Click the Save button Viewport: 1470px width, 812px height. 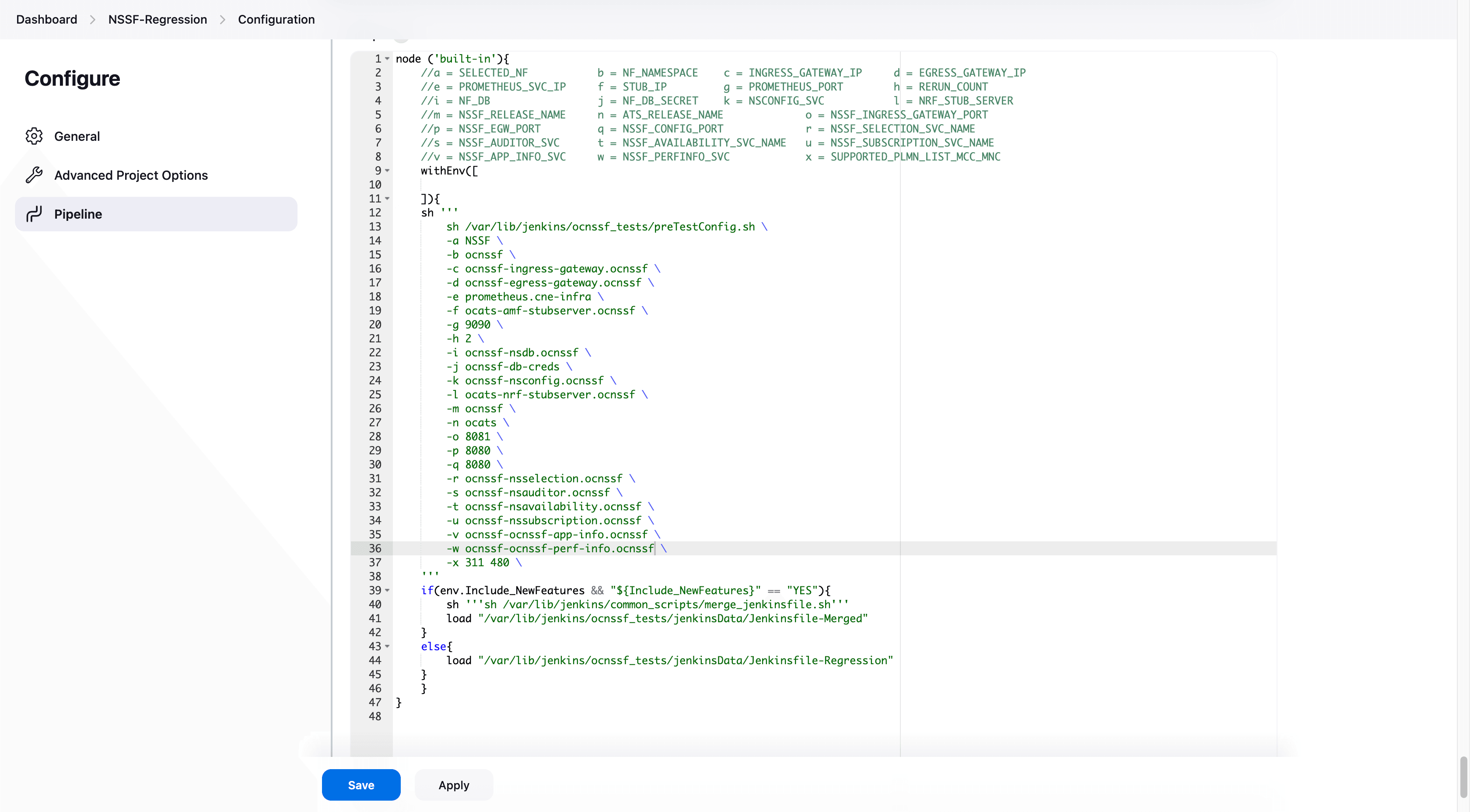(360, 784)
